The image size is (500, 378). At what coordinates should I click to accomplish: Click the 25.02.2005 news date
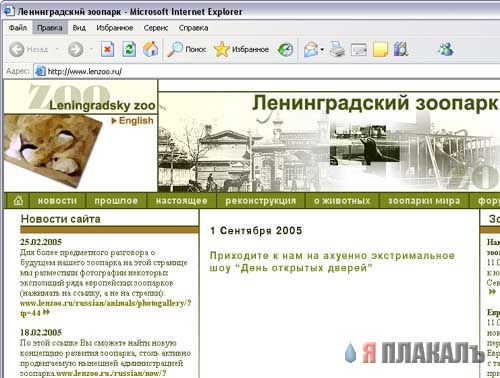(41, 242)
